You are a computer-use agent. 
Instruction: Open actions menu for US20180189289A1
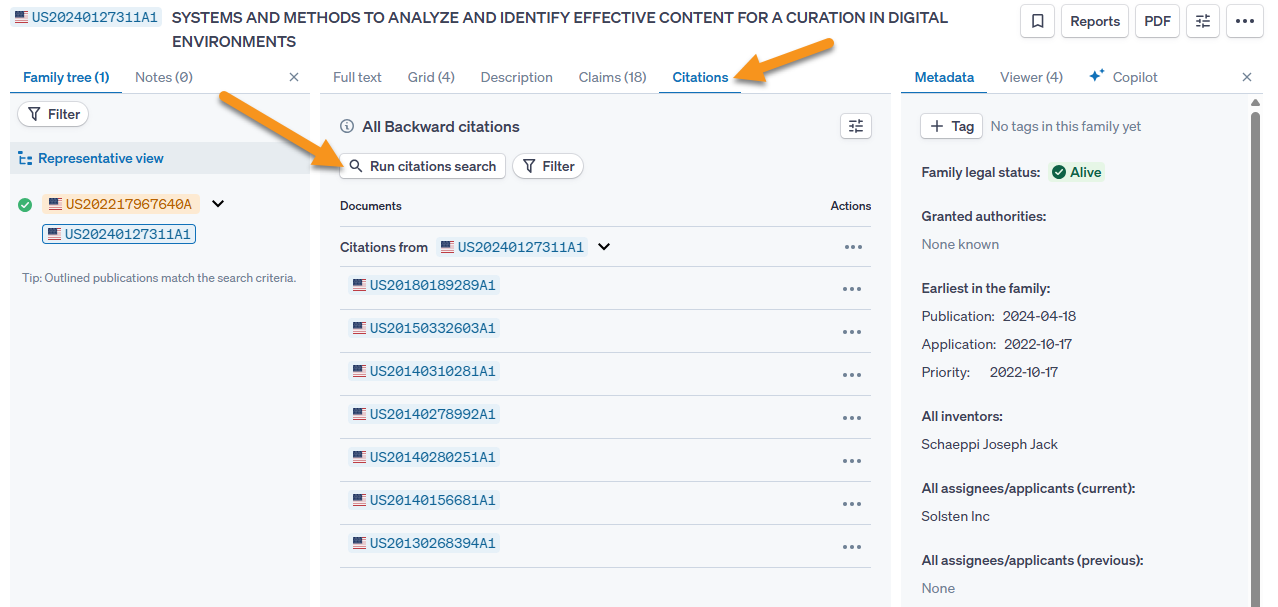click(851, 289)
